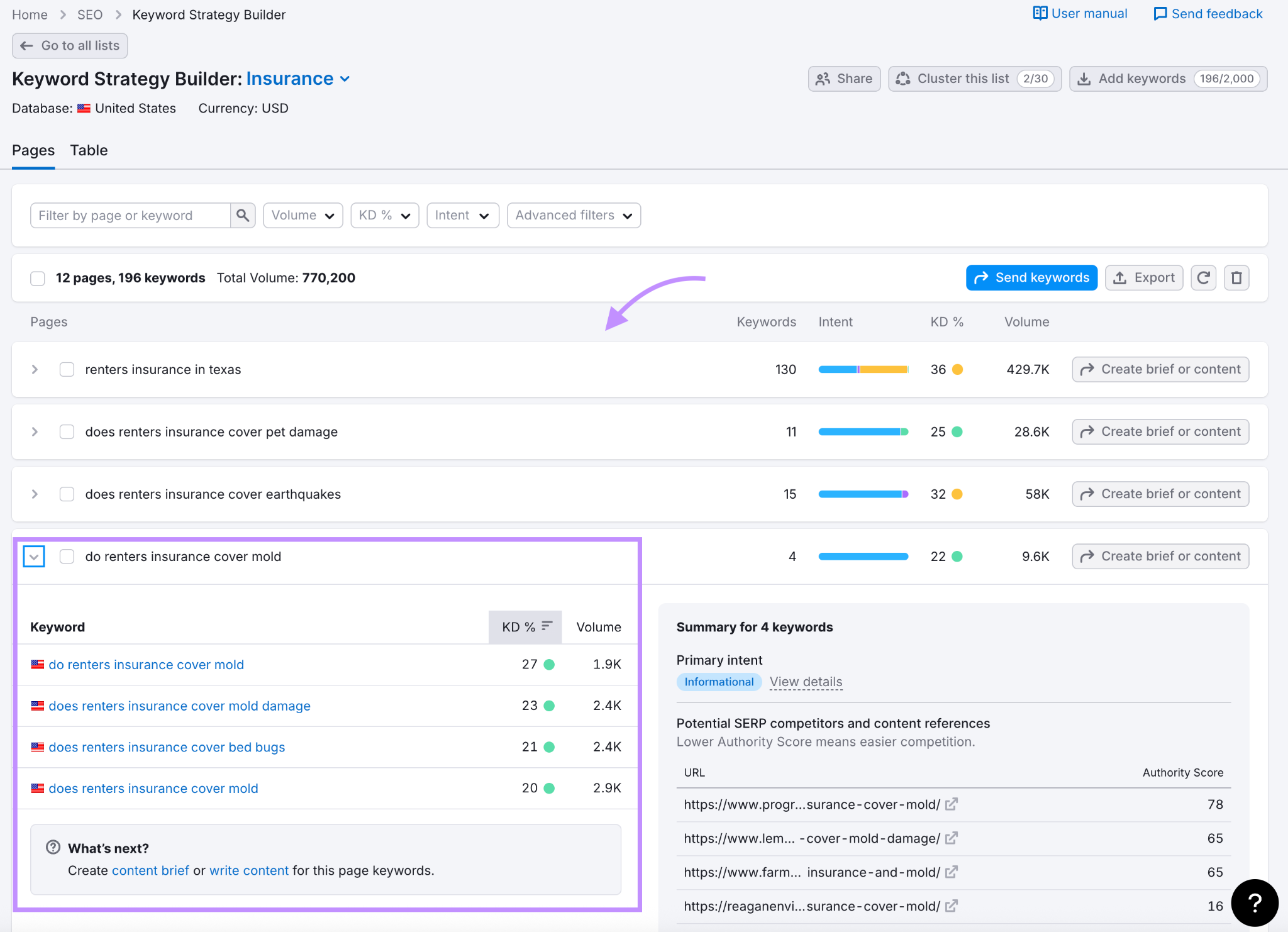Focus the Filter by page or keyword field

(130, 216)
